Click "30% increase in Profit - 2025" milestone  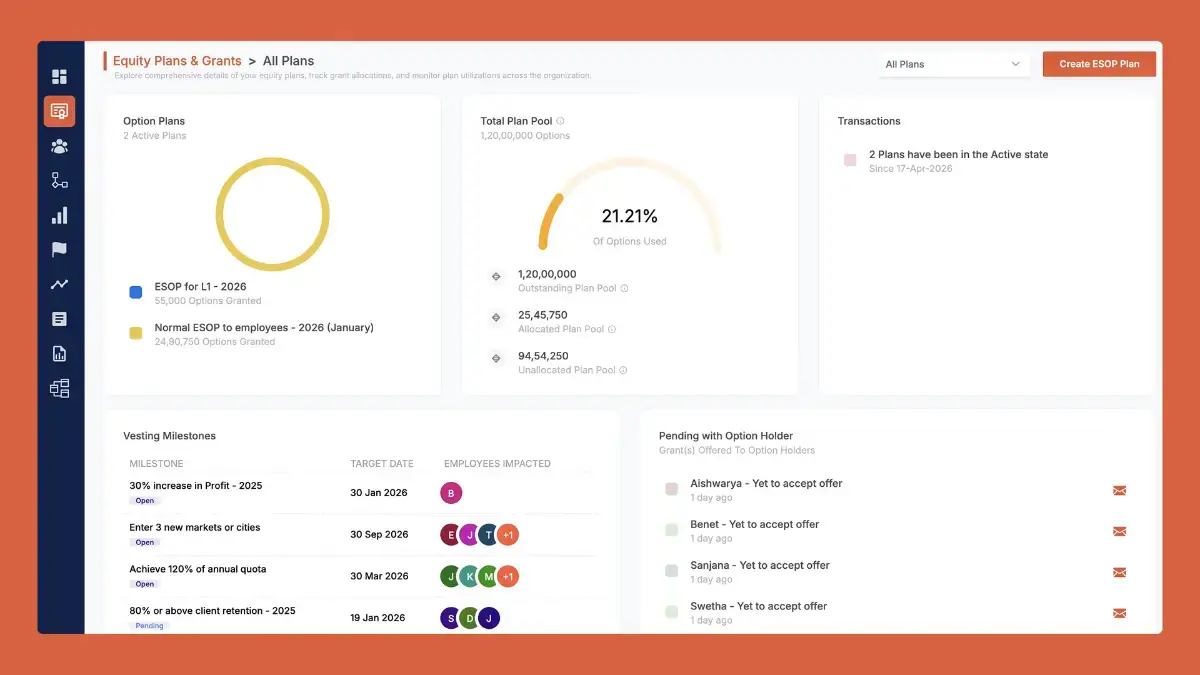(196, 486)
